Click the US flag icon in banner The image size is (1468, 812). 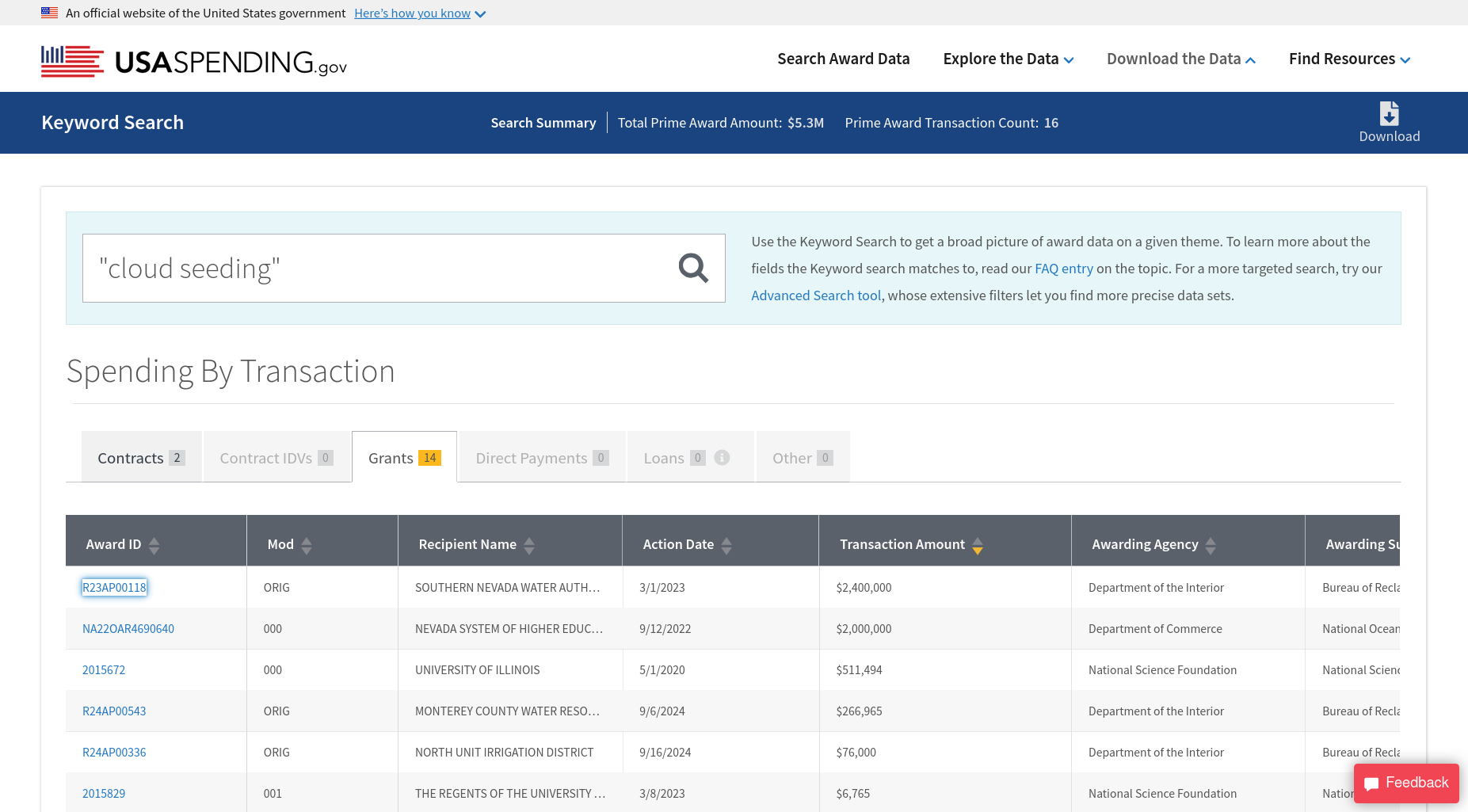(x=49, y=13)
